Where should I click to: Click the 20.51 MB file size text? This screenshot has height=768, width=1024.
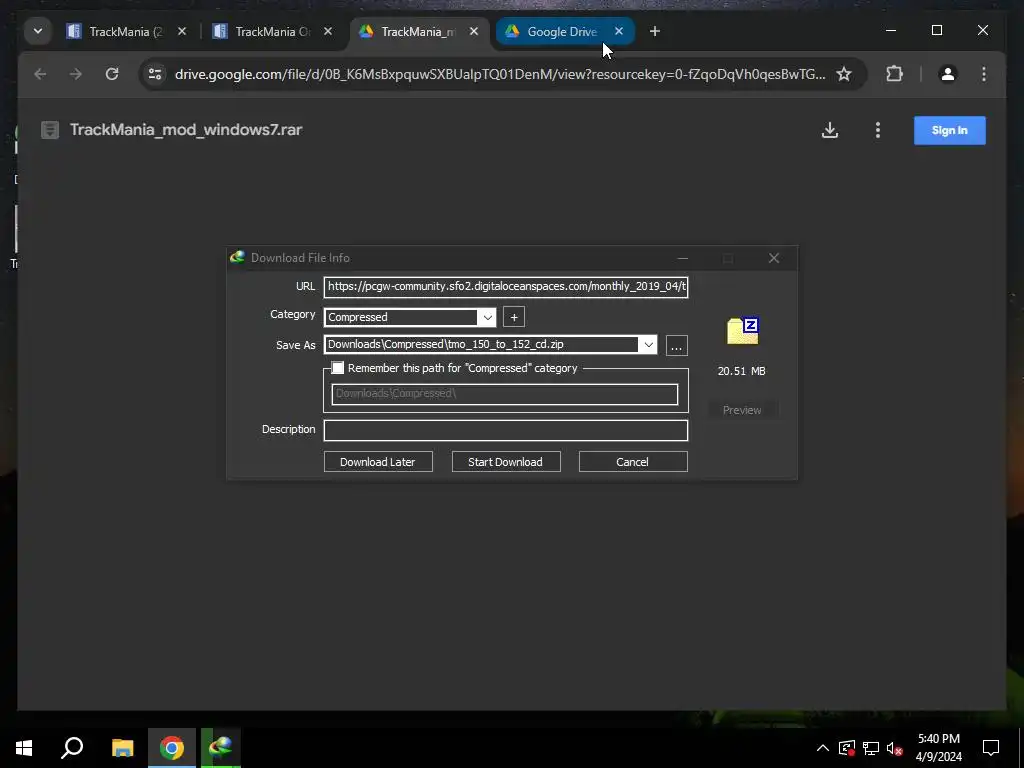[741, 371]
